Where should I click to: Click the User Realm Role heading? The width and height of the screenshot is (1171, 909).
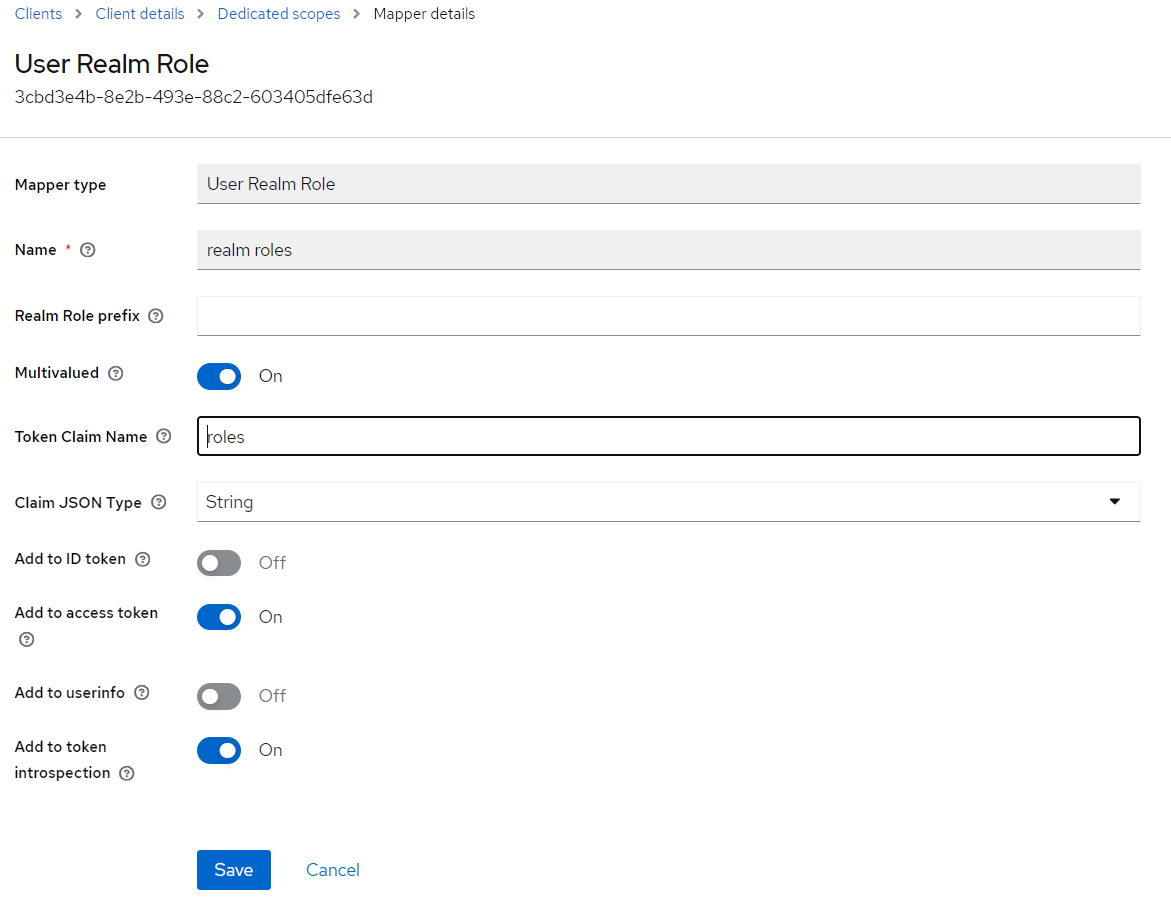[x=112, y=64]
